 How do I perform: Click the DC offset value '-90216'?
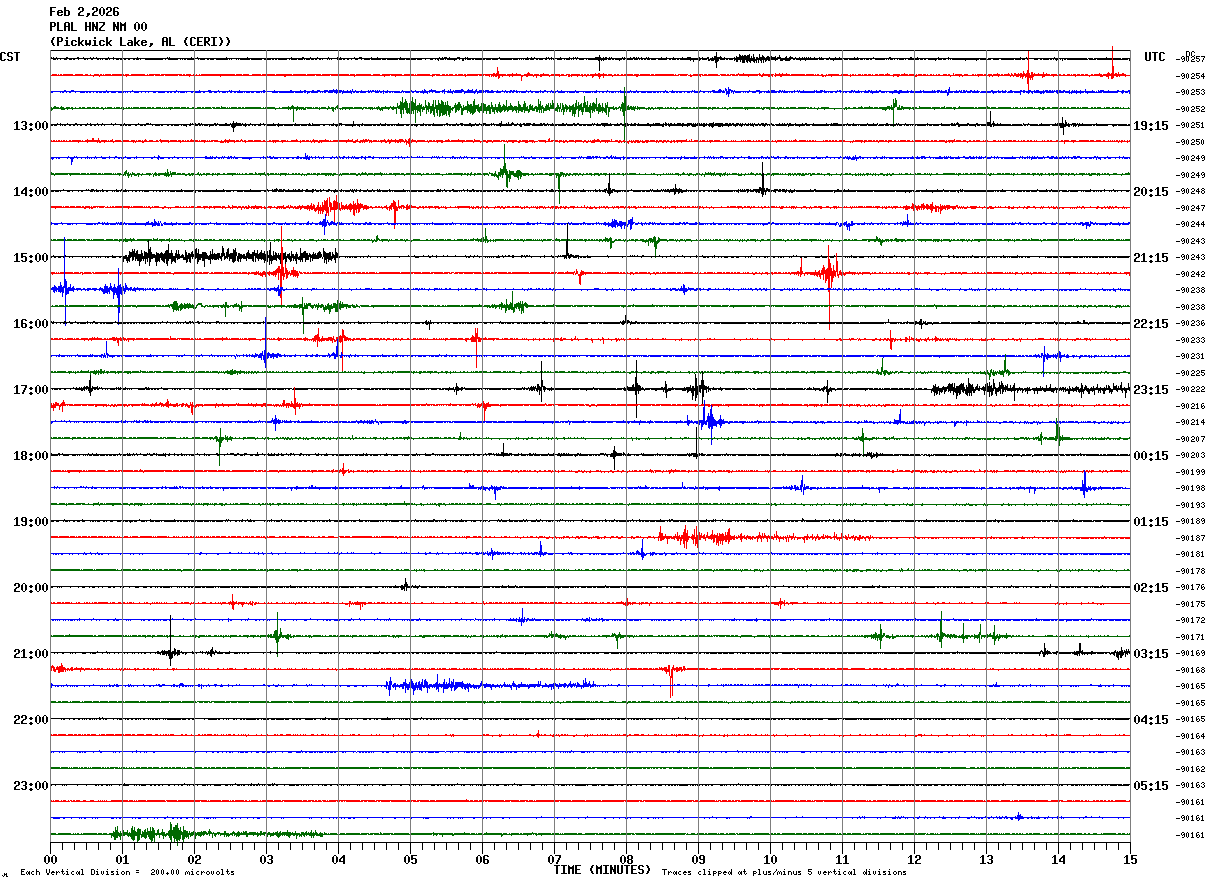pos(1191,406)
